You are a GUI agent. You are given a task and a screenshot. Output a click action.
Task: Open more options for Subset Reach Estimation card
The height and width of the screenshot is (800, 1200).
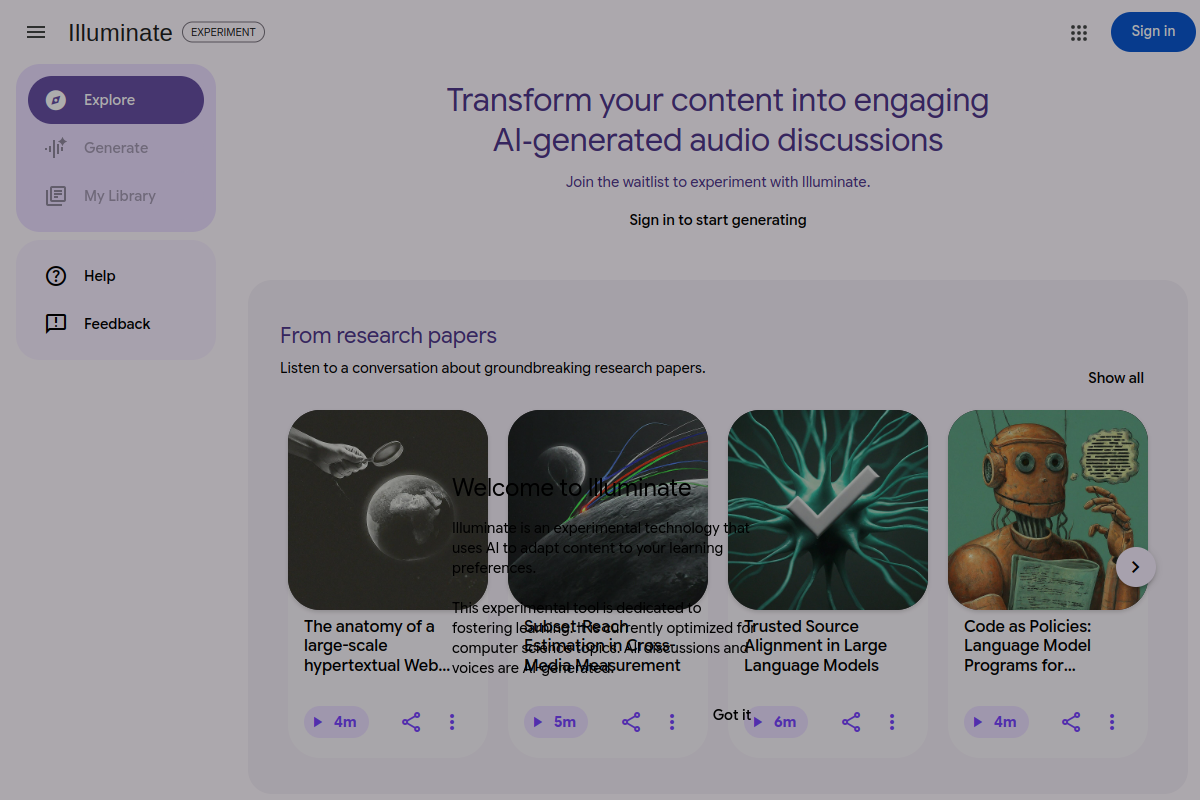(x=672, y=722)
